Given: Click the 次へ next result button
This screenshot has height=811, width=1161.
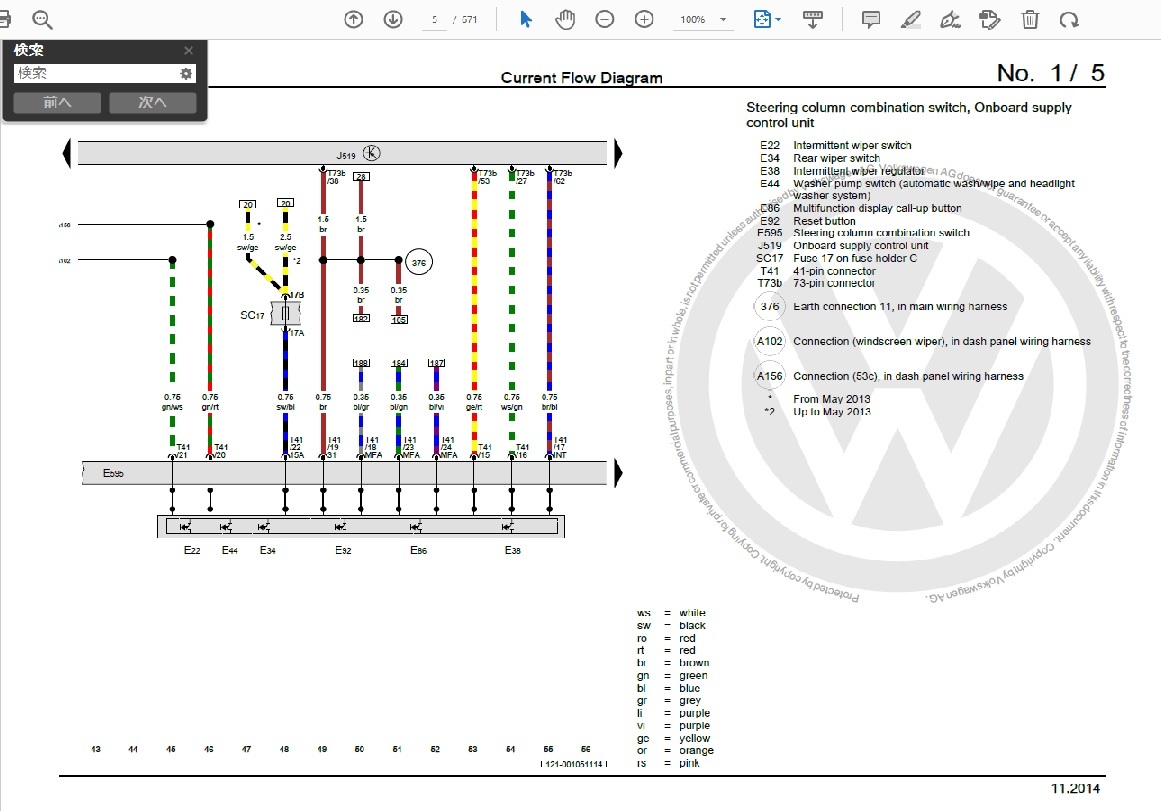Looking at the screenshot, I should (152, 102).
